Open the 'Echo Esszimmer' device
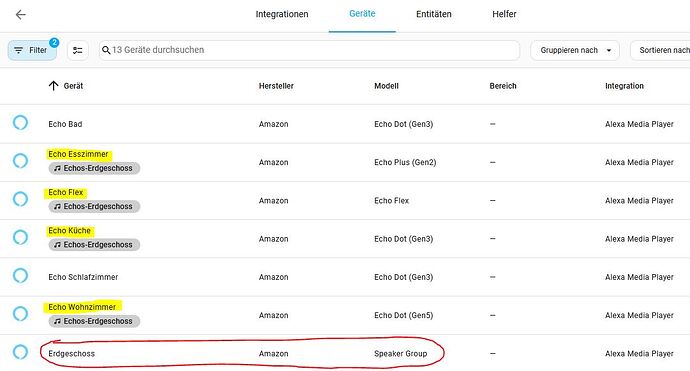 (78, 154)
